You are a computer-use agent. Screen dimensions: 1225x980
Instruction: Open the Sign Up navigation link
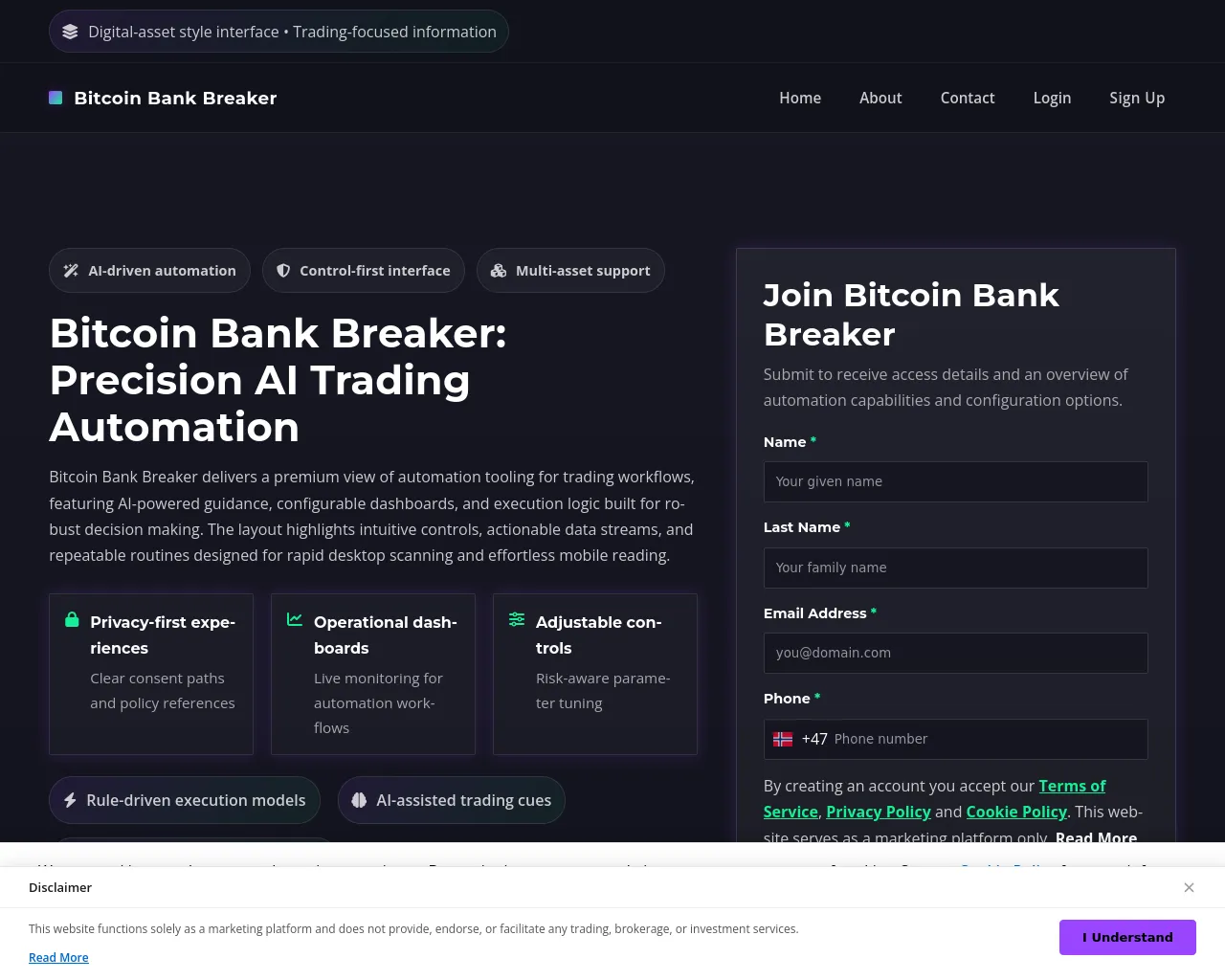1137,98
